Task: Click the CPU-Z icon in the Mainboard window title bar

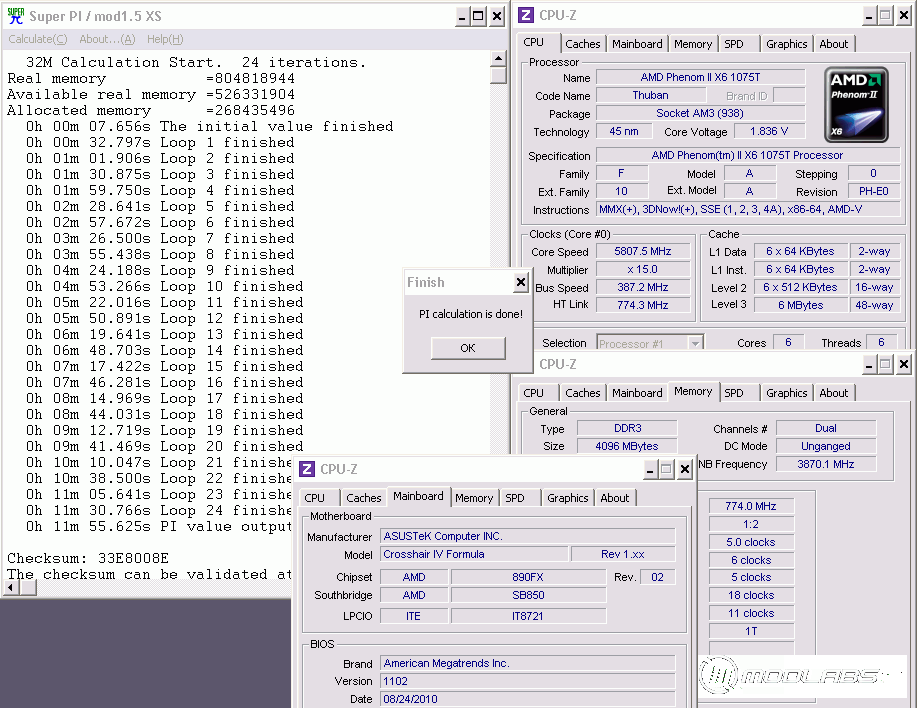Action: click(x=307, y=469)
